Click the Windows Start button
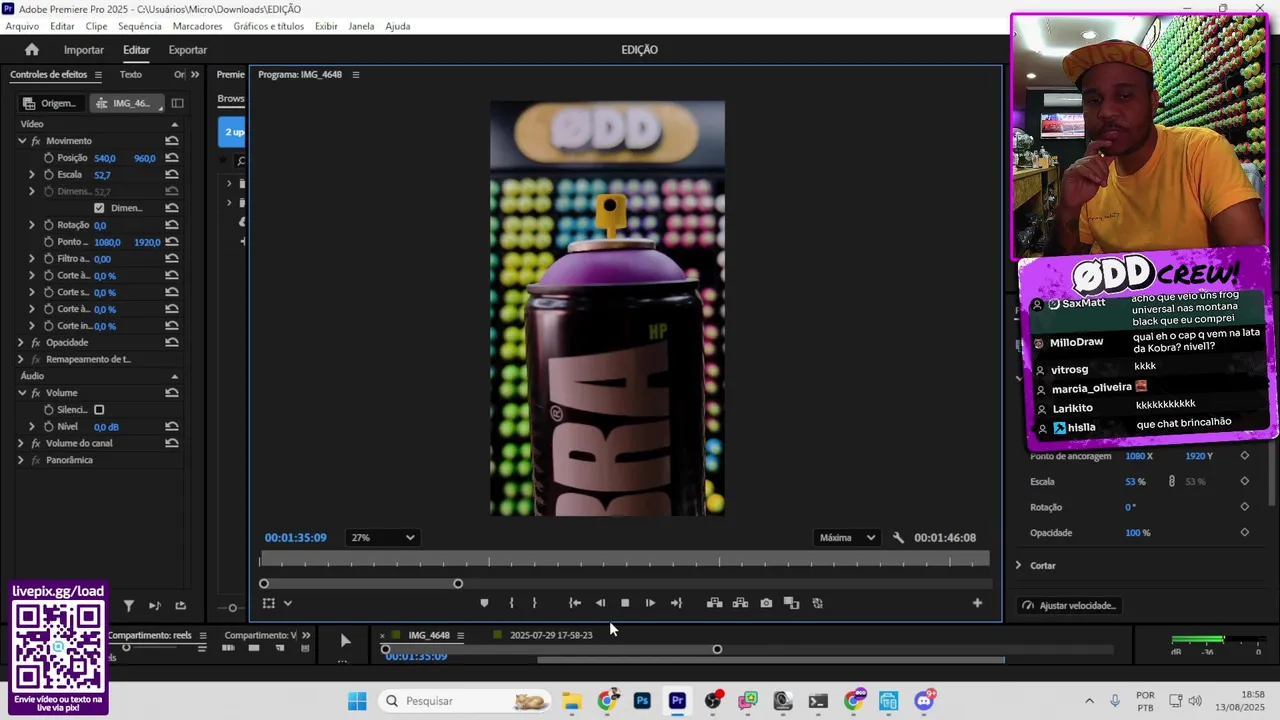The width and height of the screenshot is (1280, 720). [357, 701]
